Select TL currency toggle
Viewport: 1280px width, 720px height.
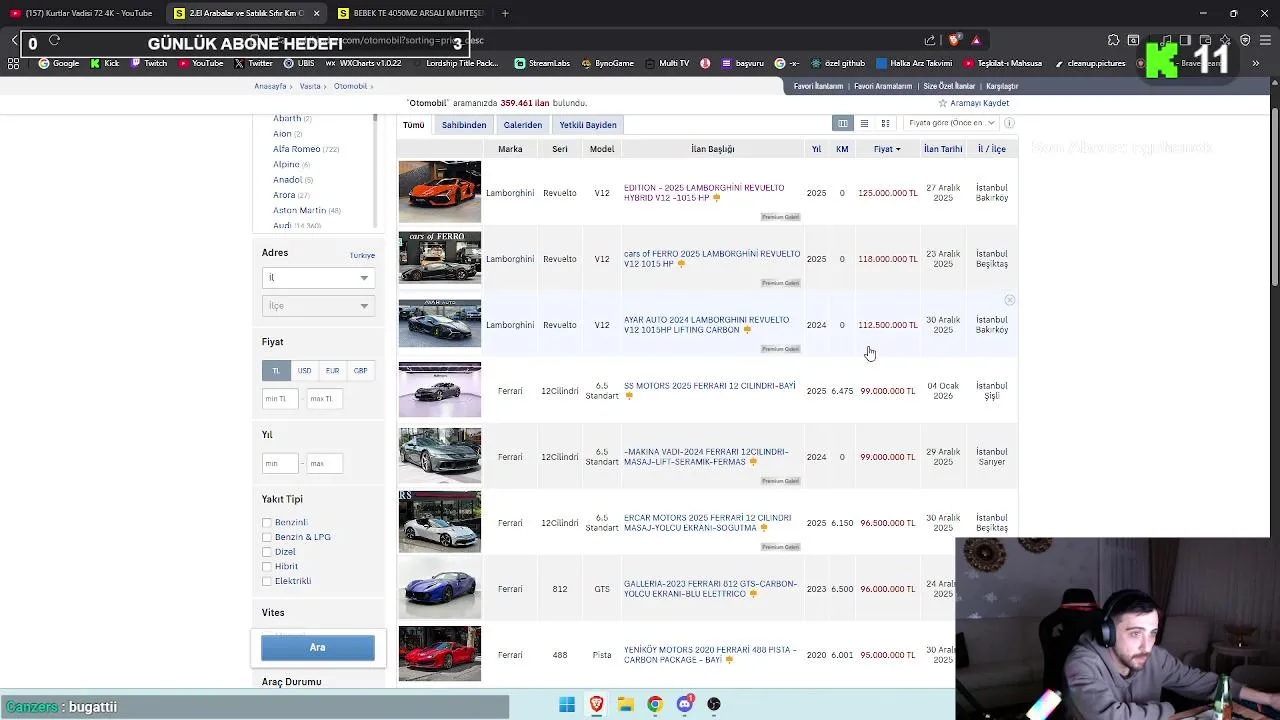pos(276,370)
